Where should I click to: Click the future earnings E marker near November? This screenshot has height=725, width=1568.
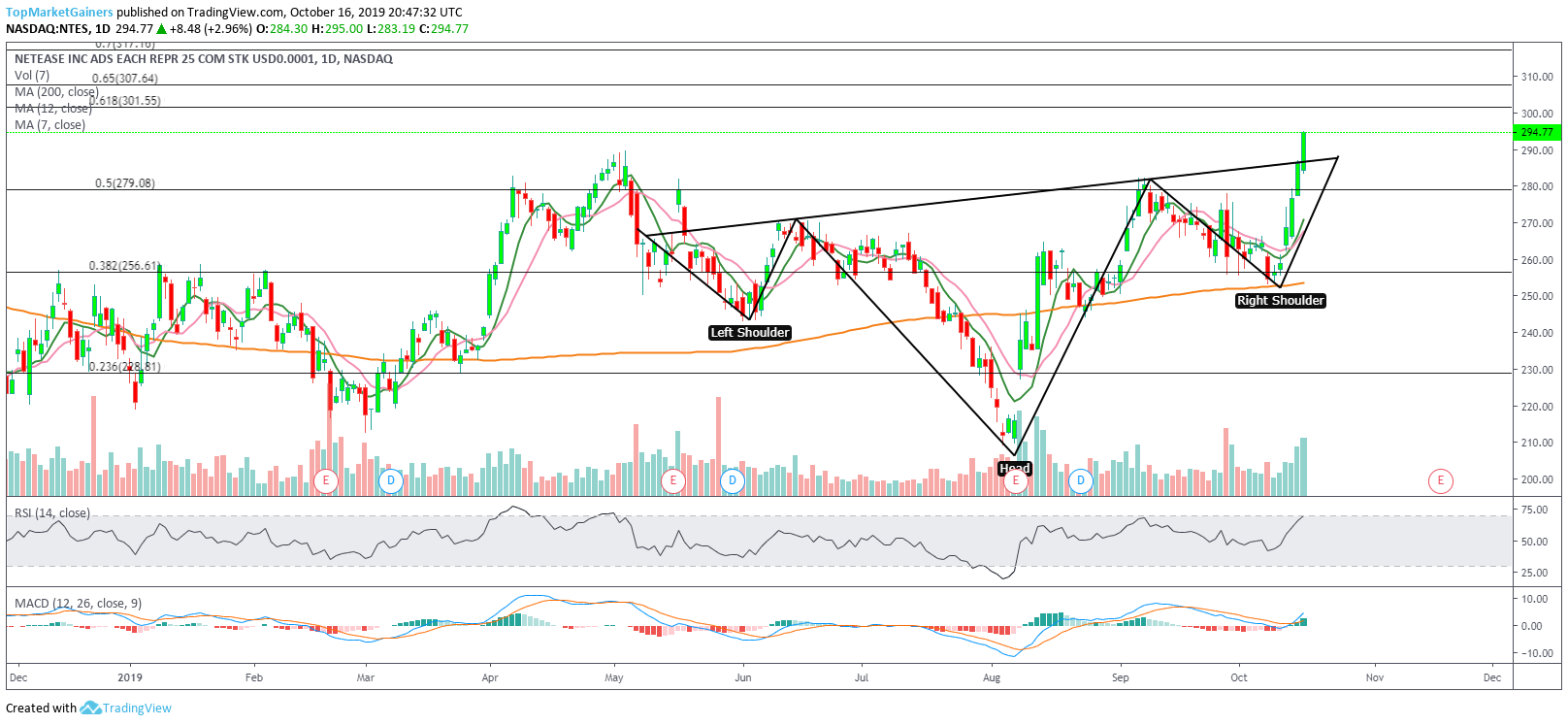(x=1441, y=480)
